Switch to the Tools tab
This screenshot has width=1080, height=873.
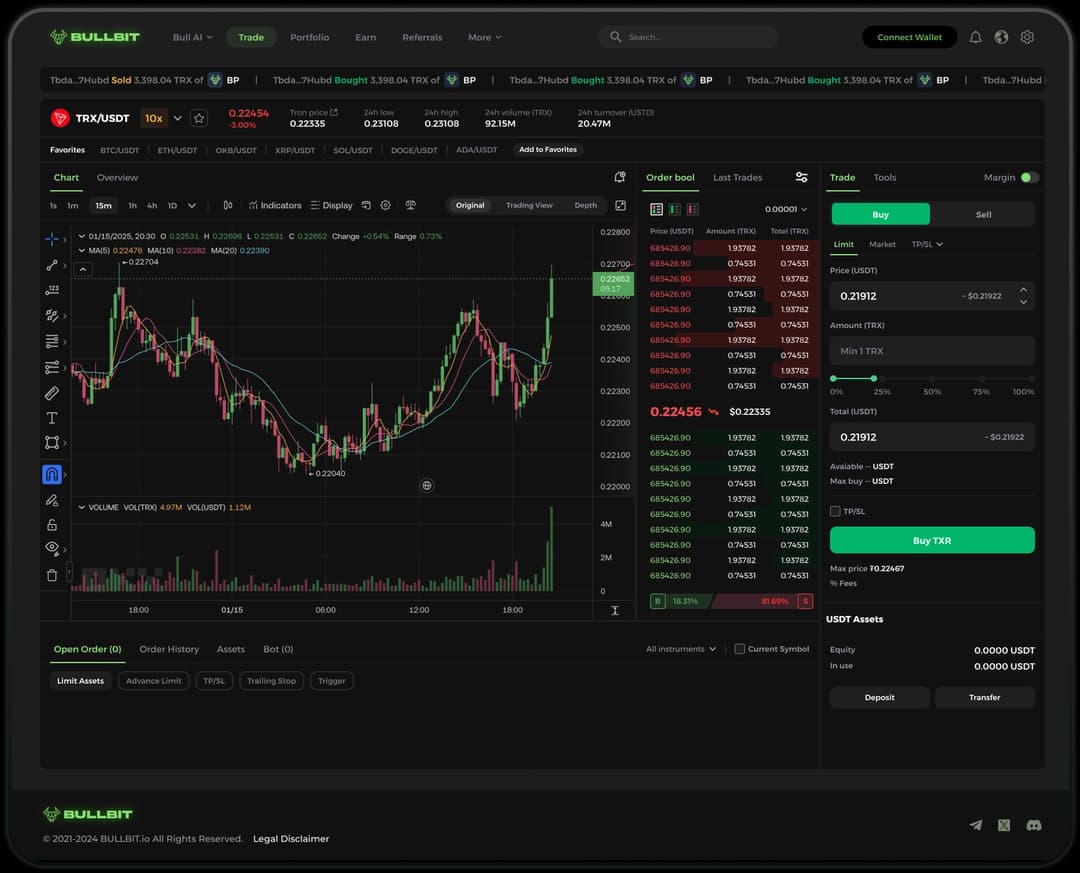884,178
